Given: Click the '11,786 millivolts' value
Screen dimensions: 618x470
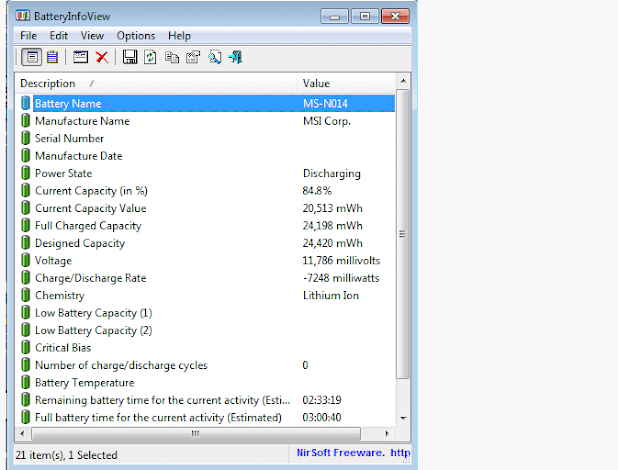Looking at the screenshot, I should click(341, 260).
